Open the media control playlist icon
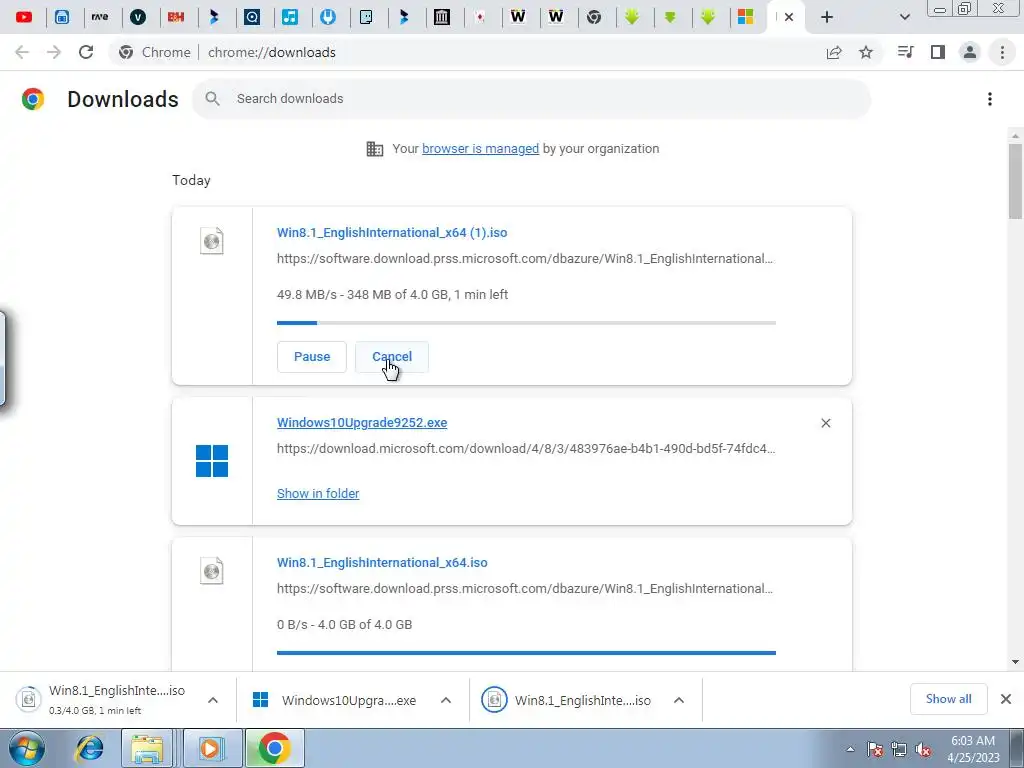Viewport: 1024px width, 768px height. pyautogui.click(x=906, y=52)
